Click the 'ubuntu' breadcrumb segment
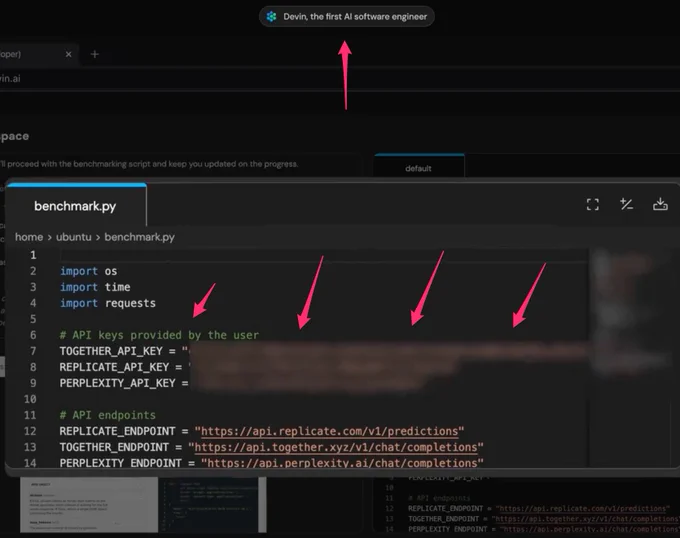680x538 pixels. coord(74,237)
